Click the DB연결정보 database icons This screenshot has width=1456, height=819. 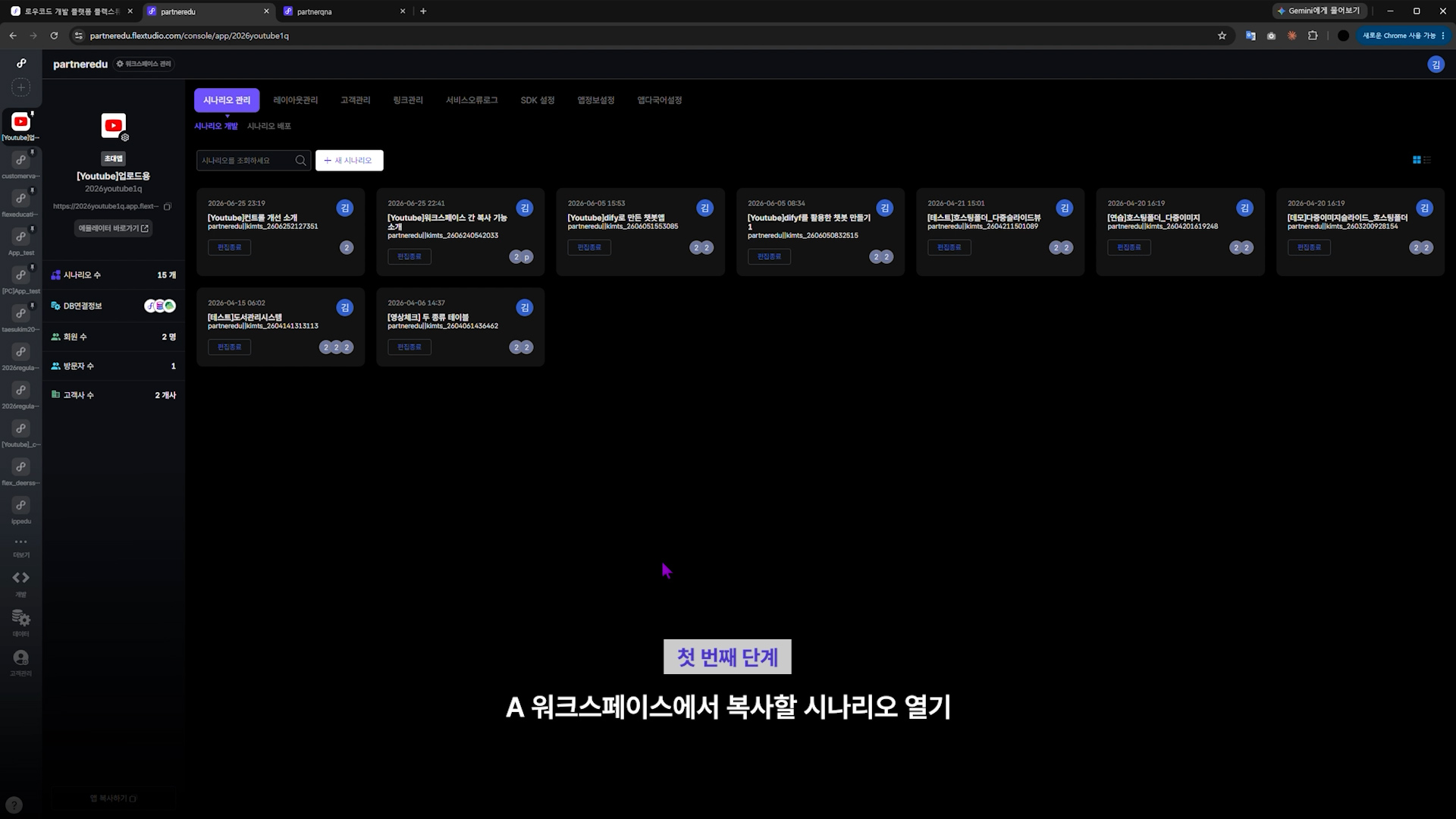[160, 306]
